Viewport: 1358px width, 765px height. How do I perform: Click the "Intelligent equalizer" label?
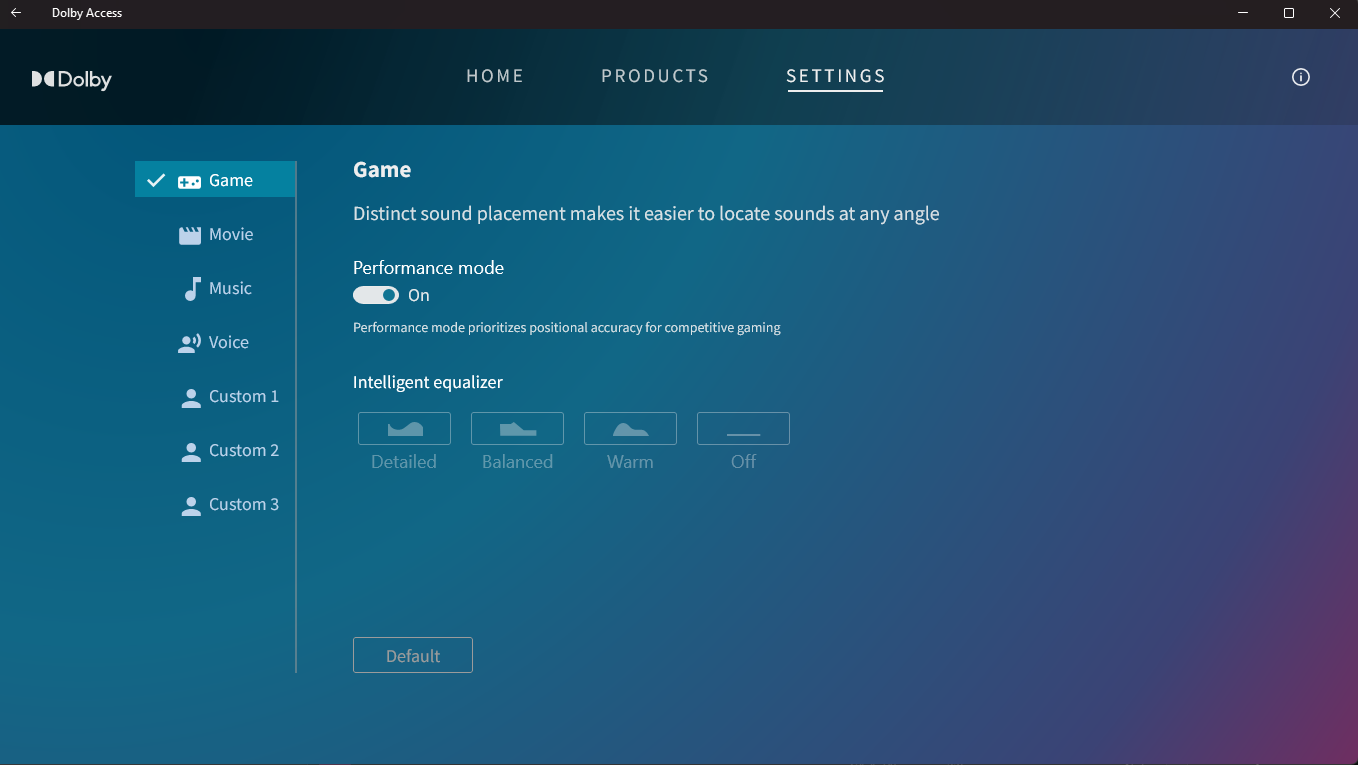[x=428, y=382]
